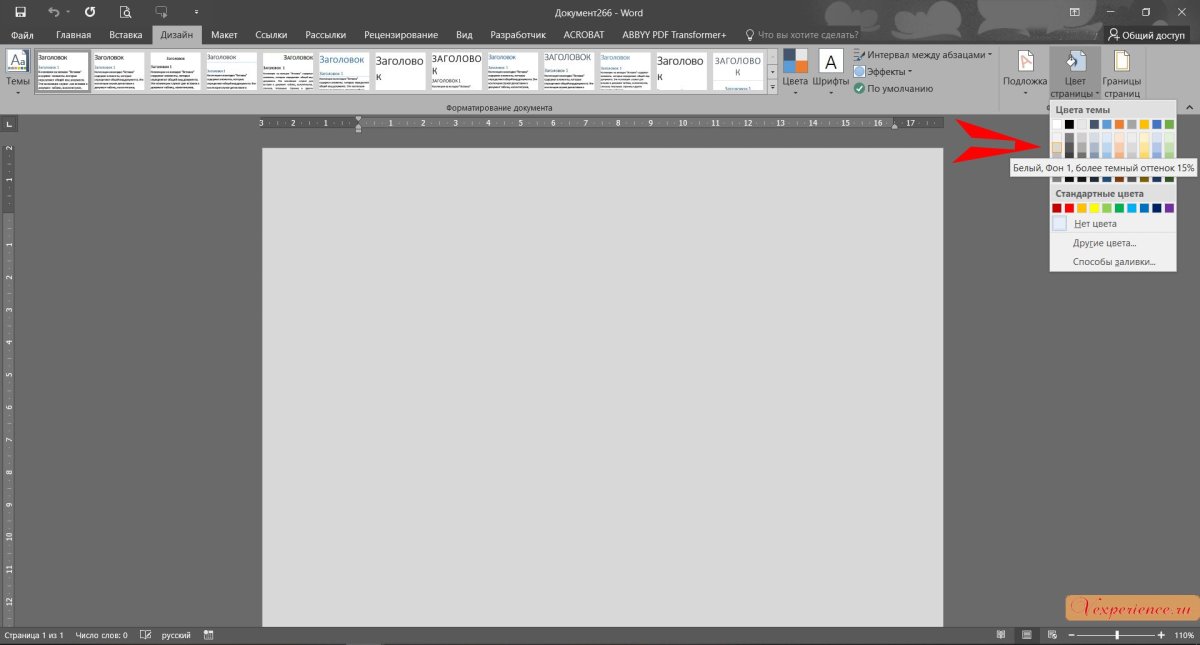Click the zoom out minus button
The width and height of the screenshot is (1200, 645).
tap(1070, 635)
